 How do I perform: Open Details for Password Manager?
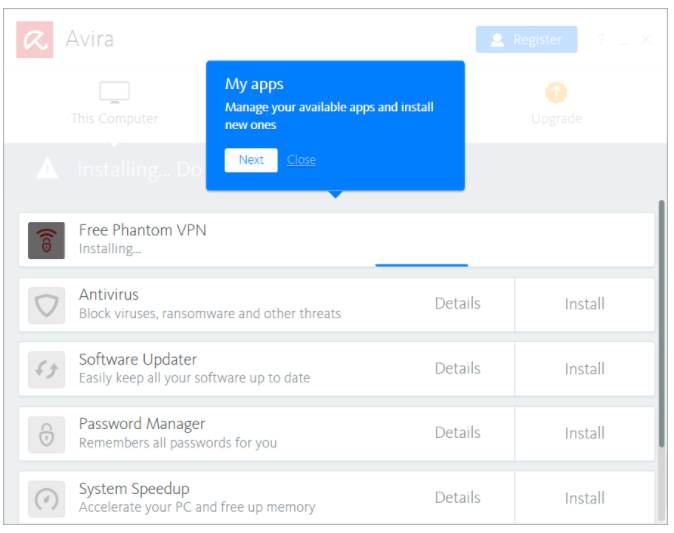pyautogui.click(x=457, y=433)
